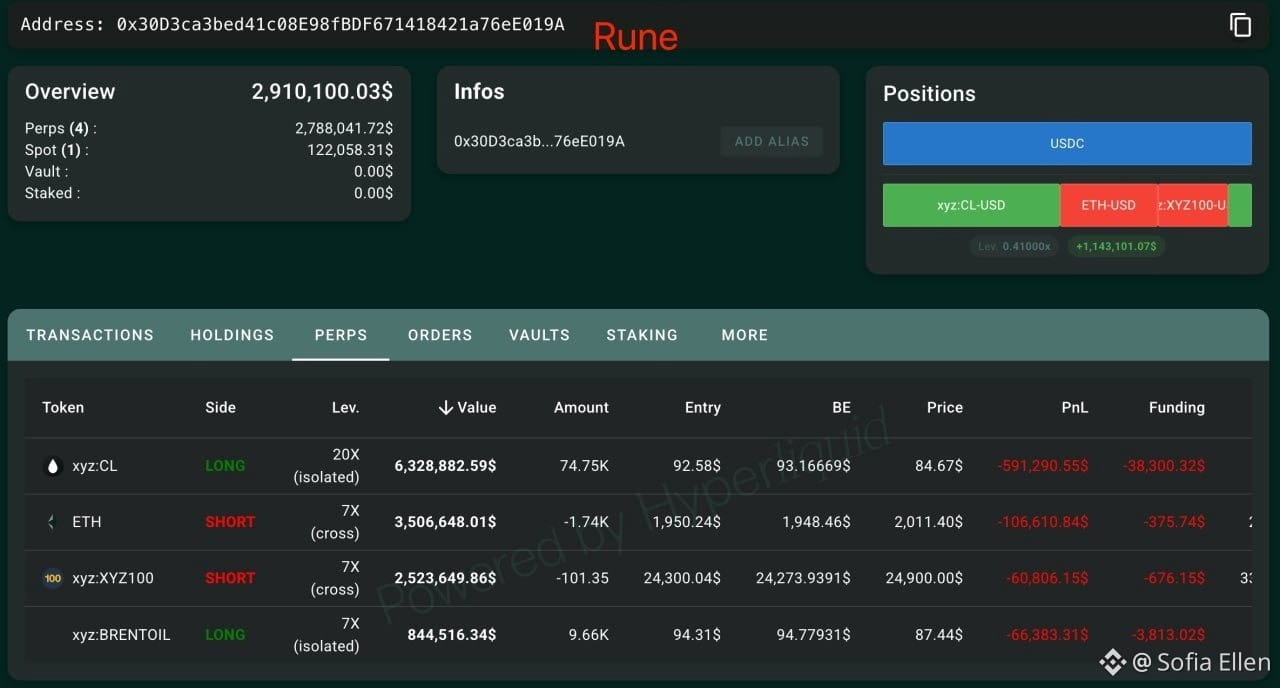
Task: Sort the table by Token column
Action: coord(63,407)
